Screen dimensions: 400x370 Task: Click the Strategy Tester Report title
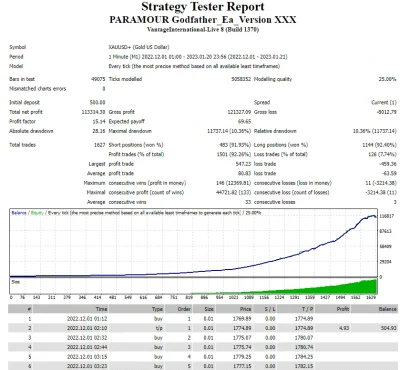(x=203, y=7)
